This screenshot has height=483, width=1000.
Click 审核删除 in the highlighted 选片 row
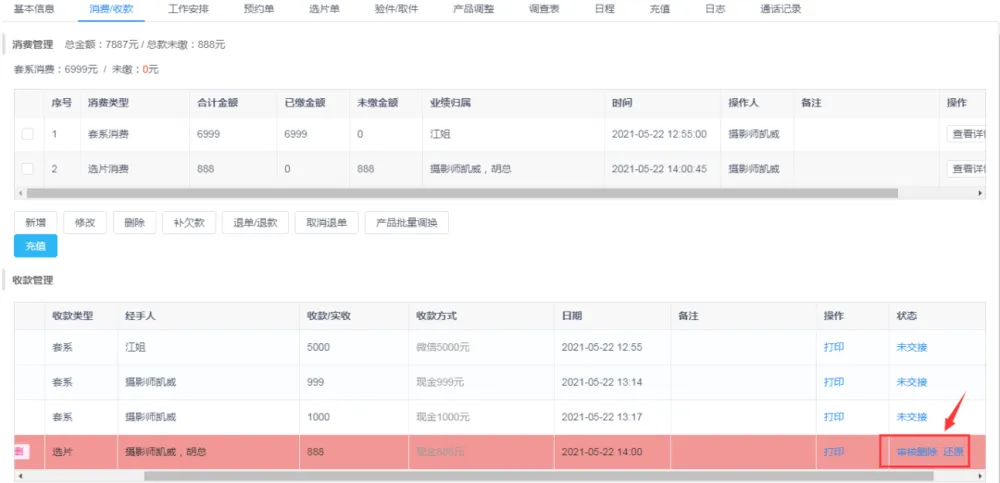point(916,452)
